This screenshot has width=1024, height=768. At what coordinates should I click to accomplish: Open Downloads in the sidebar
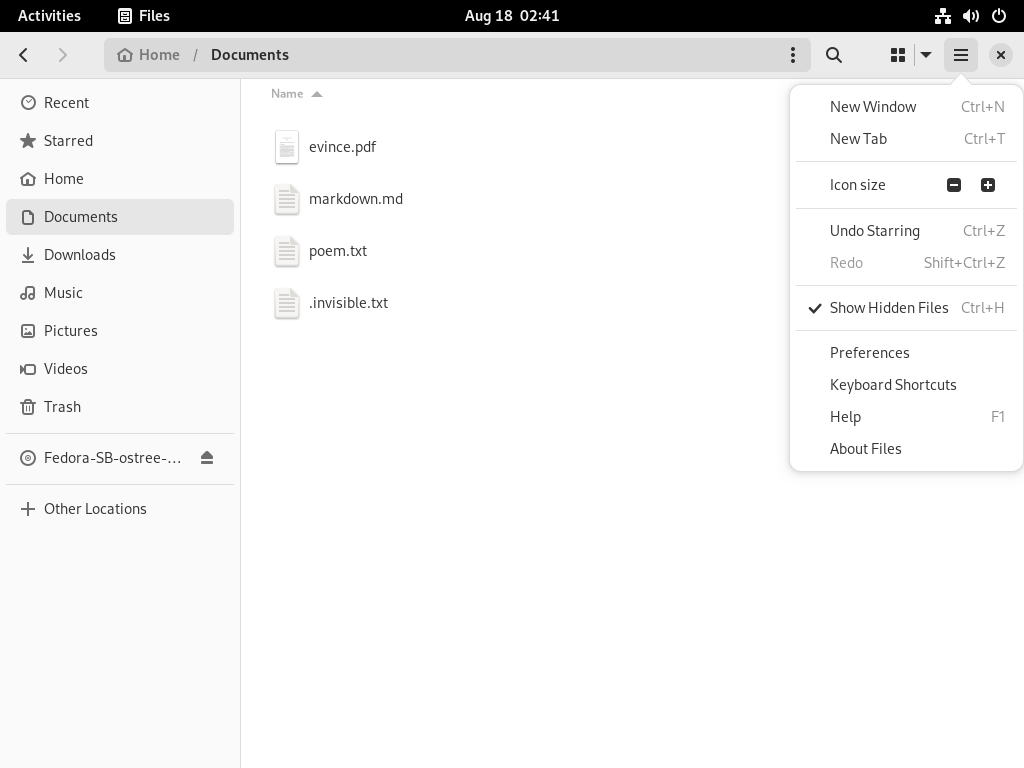click(120, 255)
